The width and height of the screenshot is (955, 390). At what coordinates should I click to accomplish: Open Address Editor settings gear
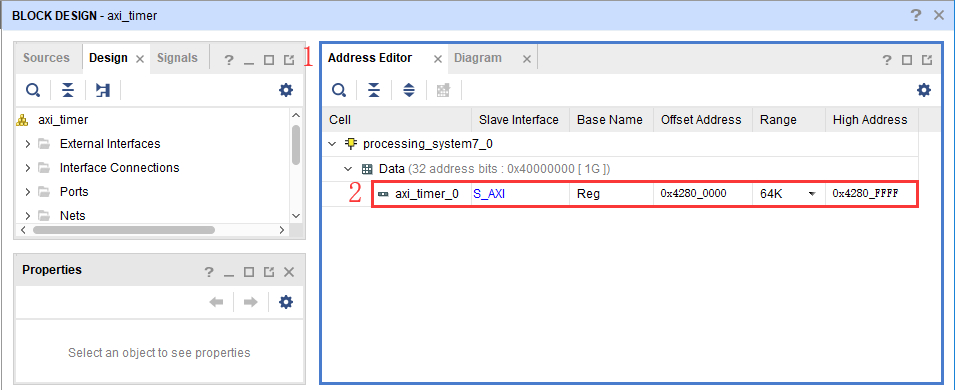[924, 90]
